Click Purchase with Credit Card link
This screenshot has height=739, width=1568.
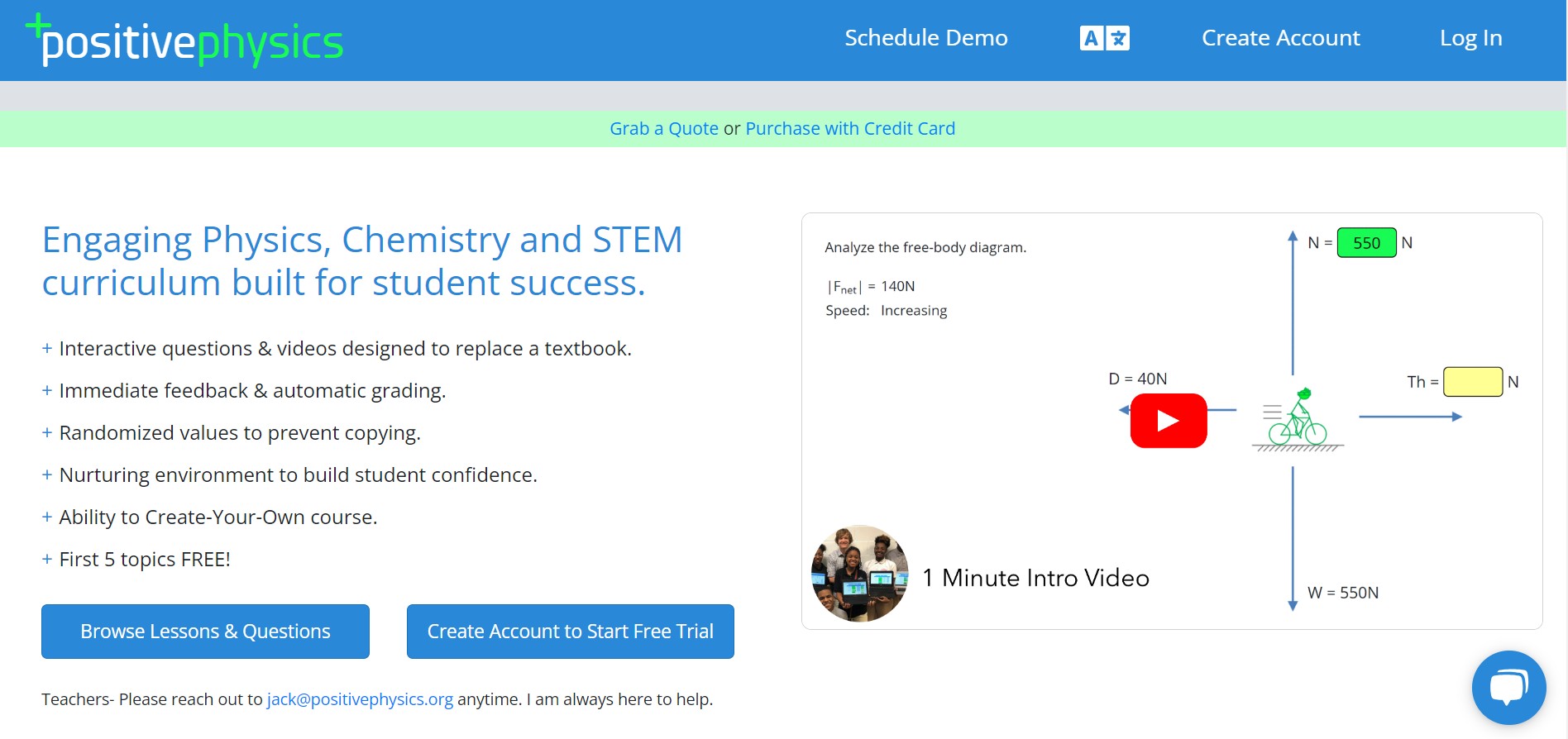point(850,129)
